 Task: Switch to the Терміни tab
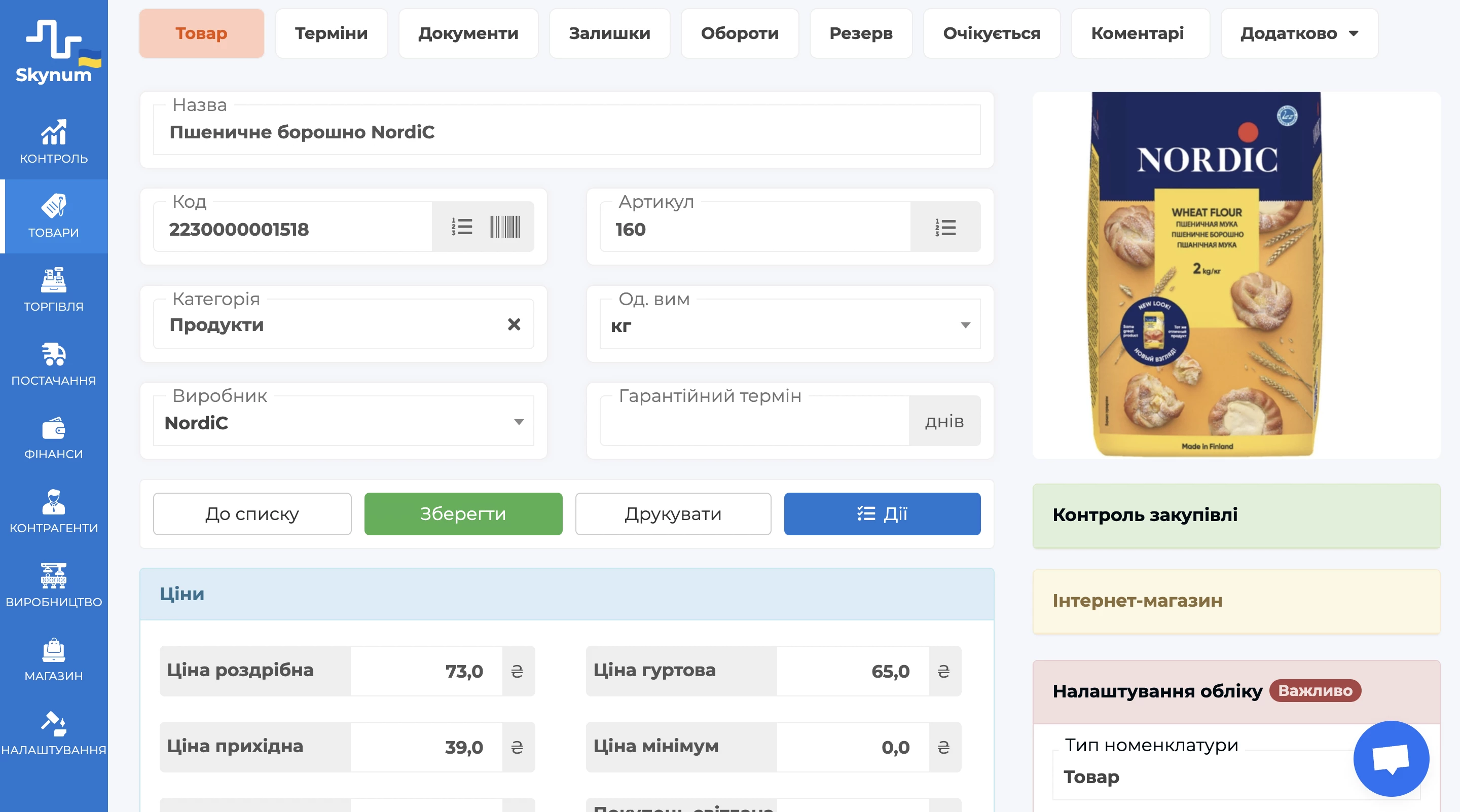coord(332,33)
